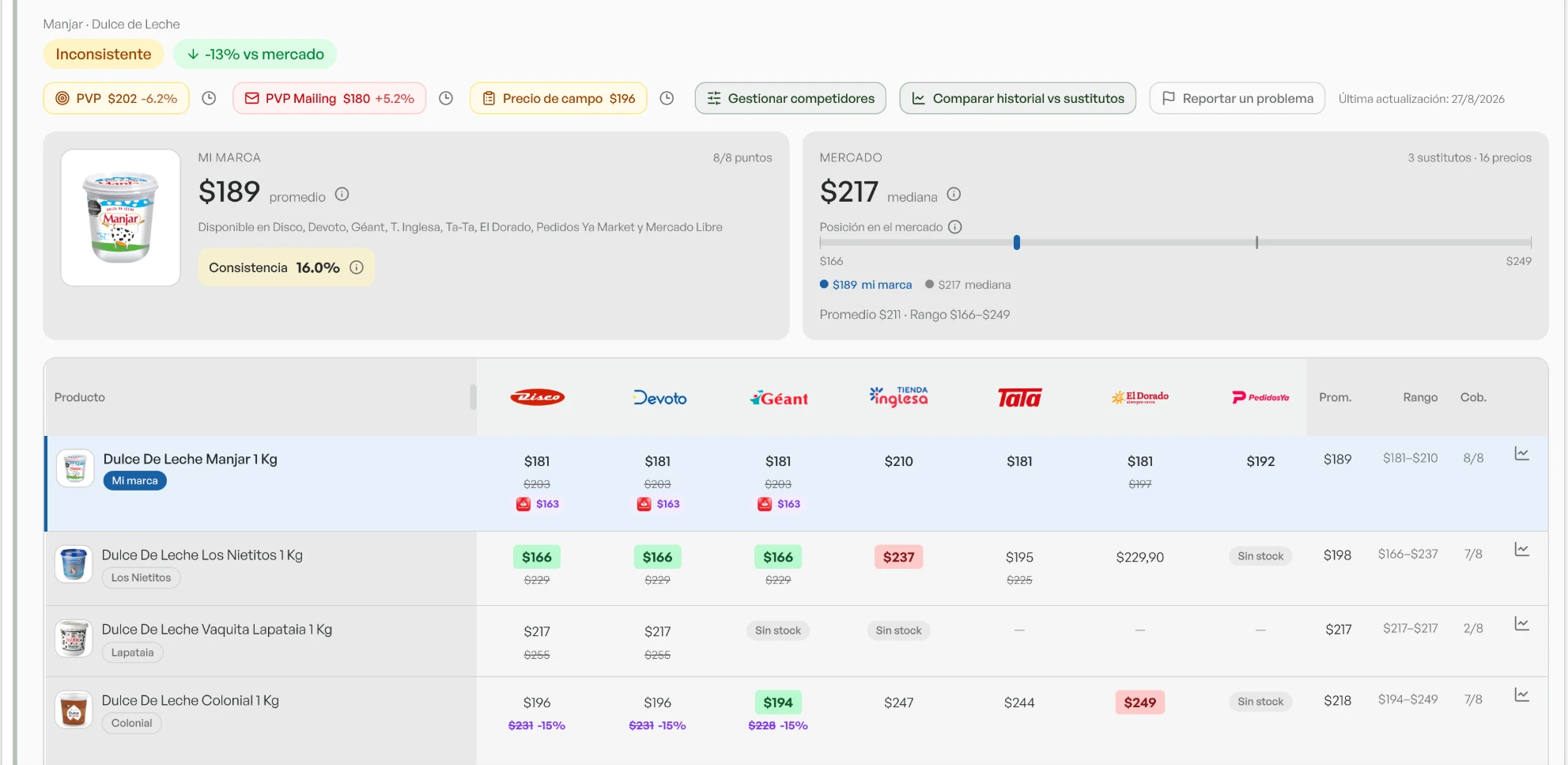Image resolution: width=1568 pixels, height=765 pixels.
Task: Open chart for Colonial row
Action: [x=1521, y=695]
